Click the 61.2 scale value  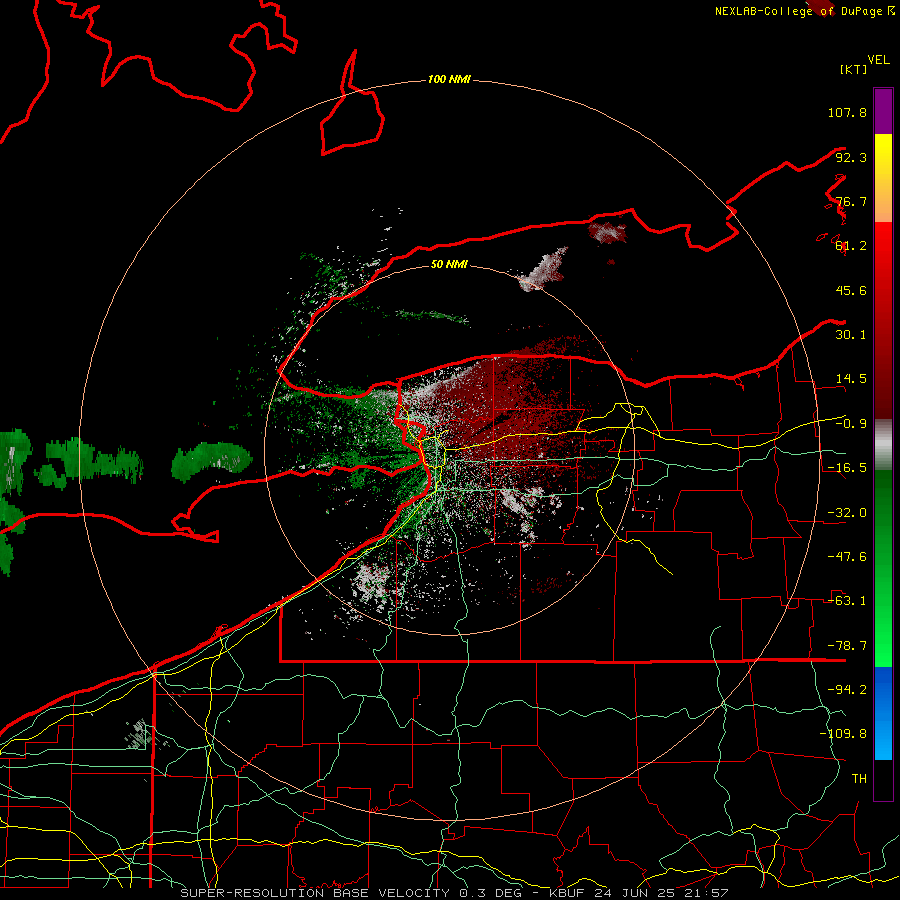[x=851, y=246]
